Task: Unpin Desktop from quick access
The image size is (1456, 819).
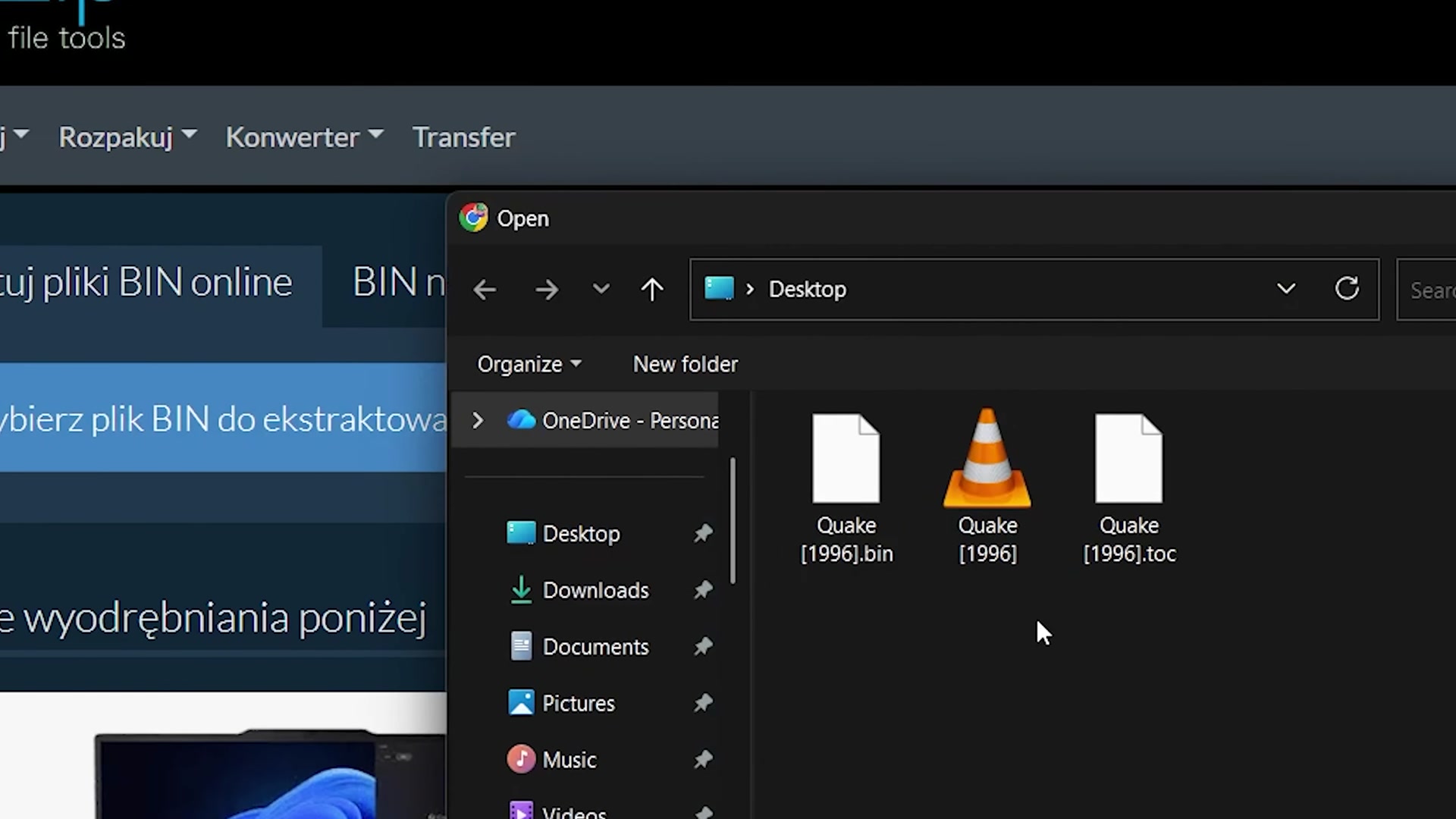Action: click(x=703, y=533)
